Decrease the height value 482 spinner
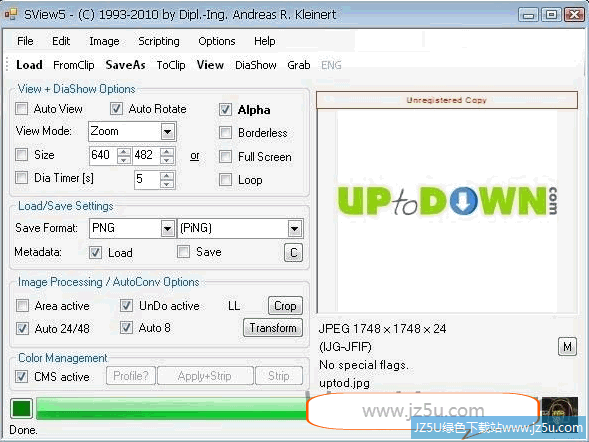 (166, 160)
